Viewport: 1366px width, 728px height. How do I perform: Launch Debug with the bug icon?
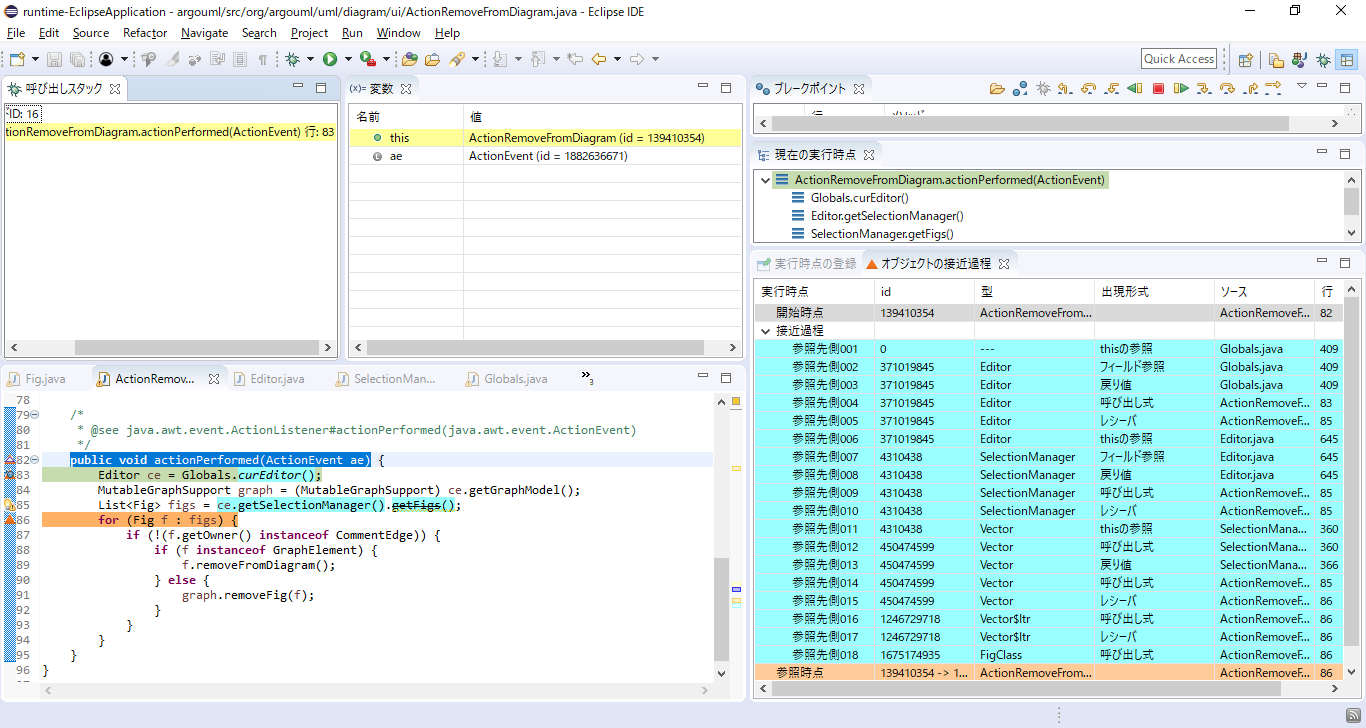pos(293,60)
